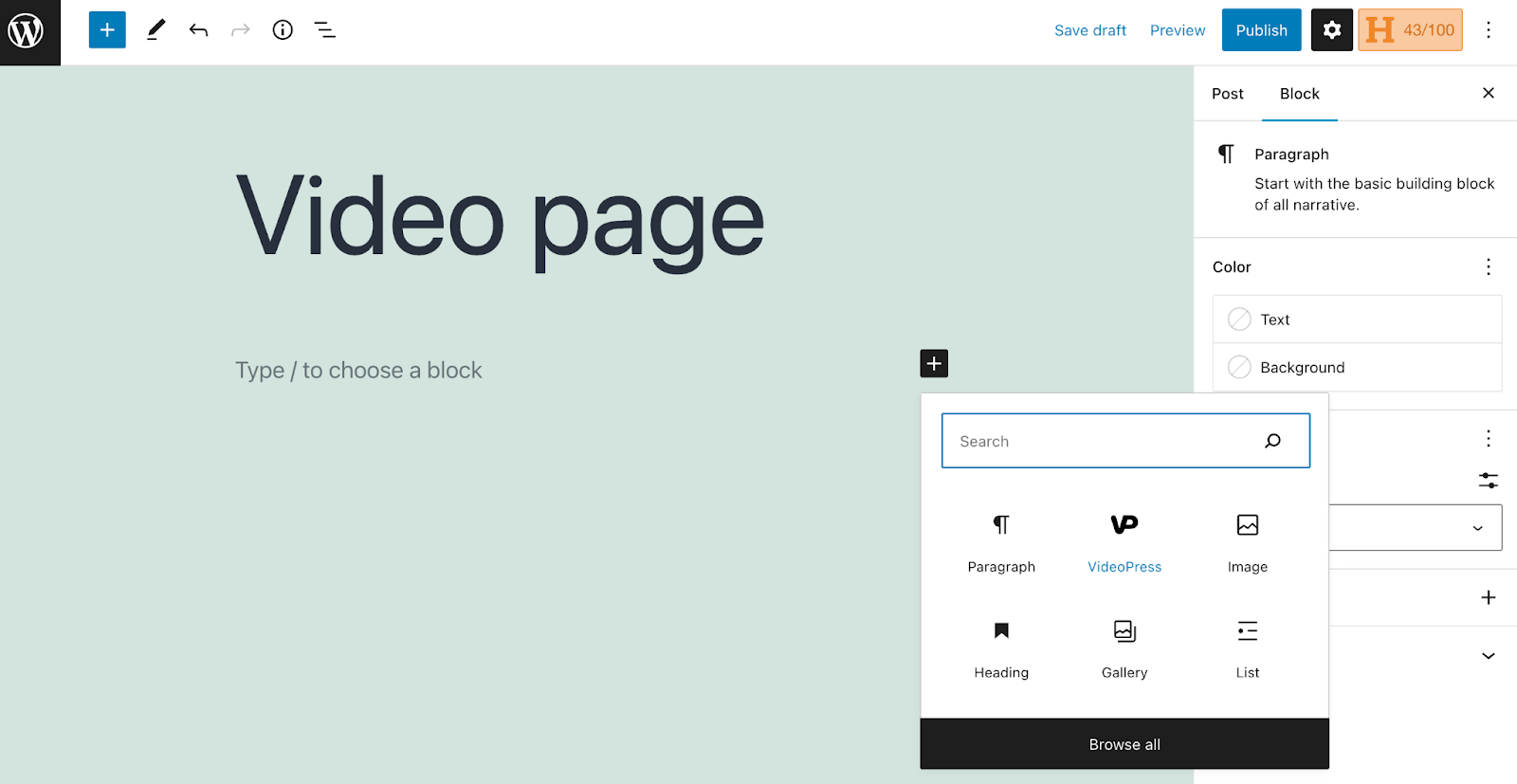Image resolution: width=1517 pixels, height=784 pixels.
Task: Switch to the Block tab
Action: pyautogui.click(x=1300, y=94)
